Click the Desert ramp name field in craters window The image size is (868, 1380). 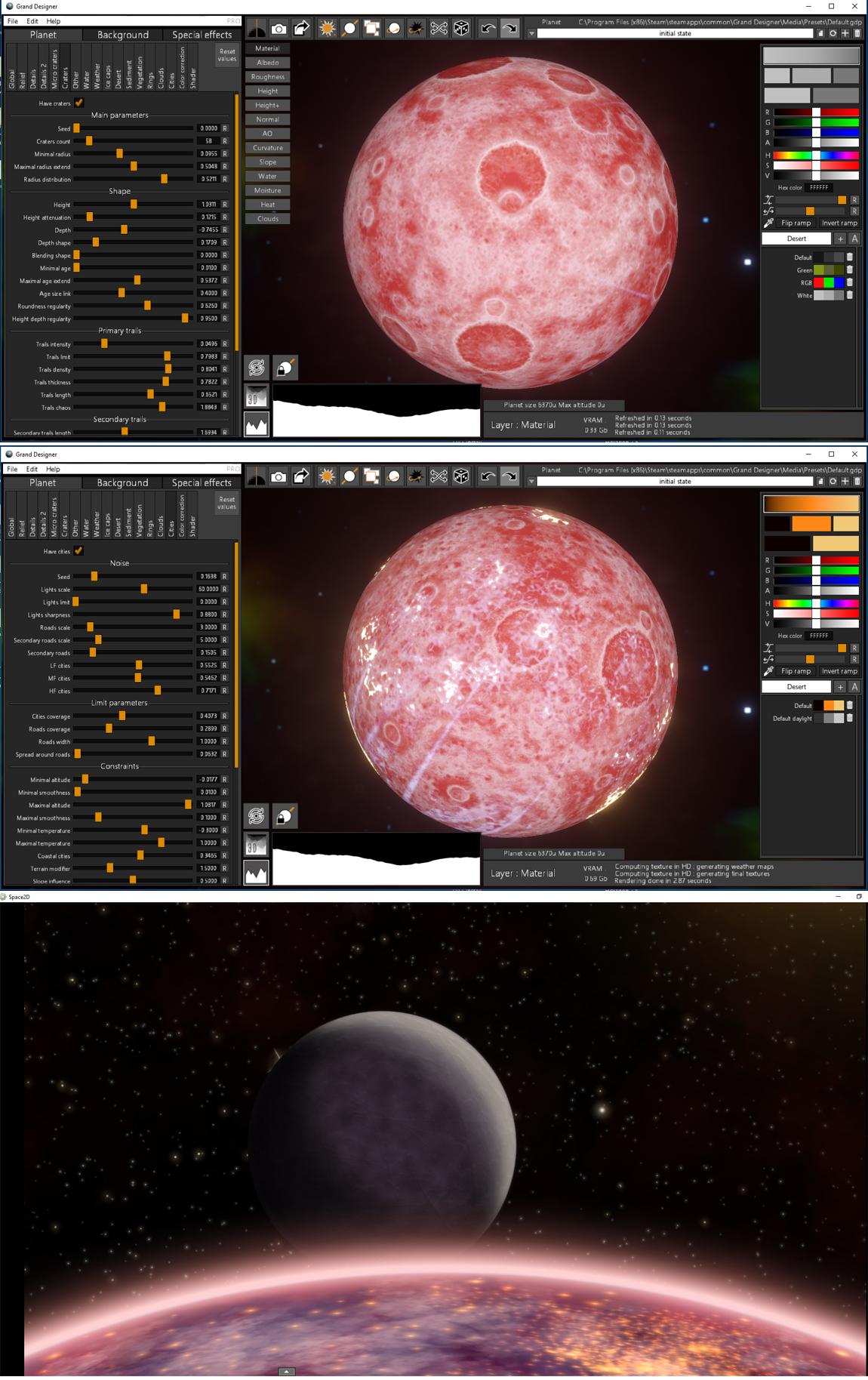coord(796,239)
